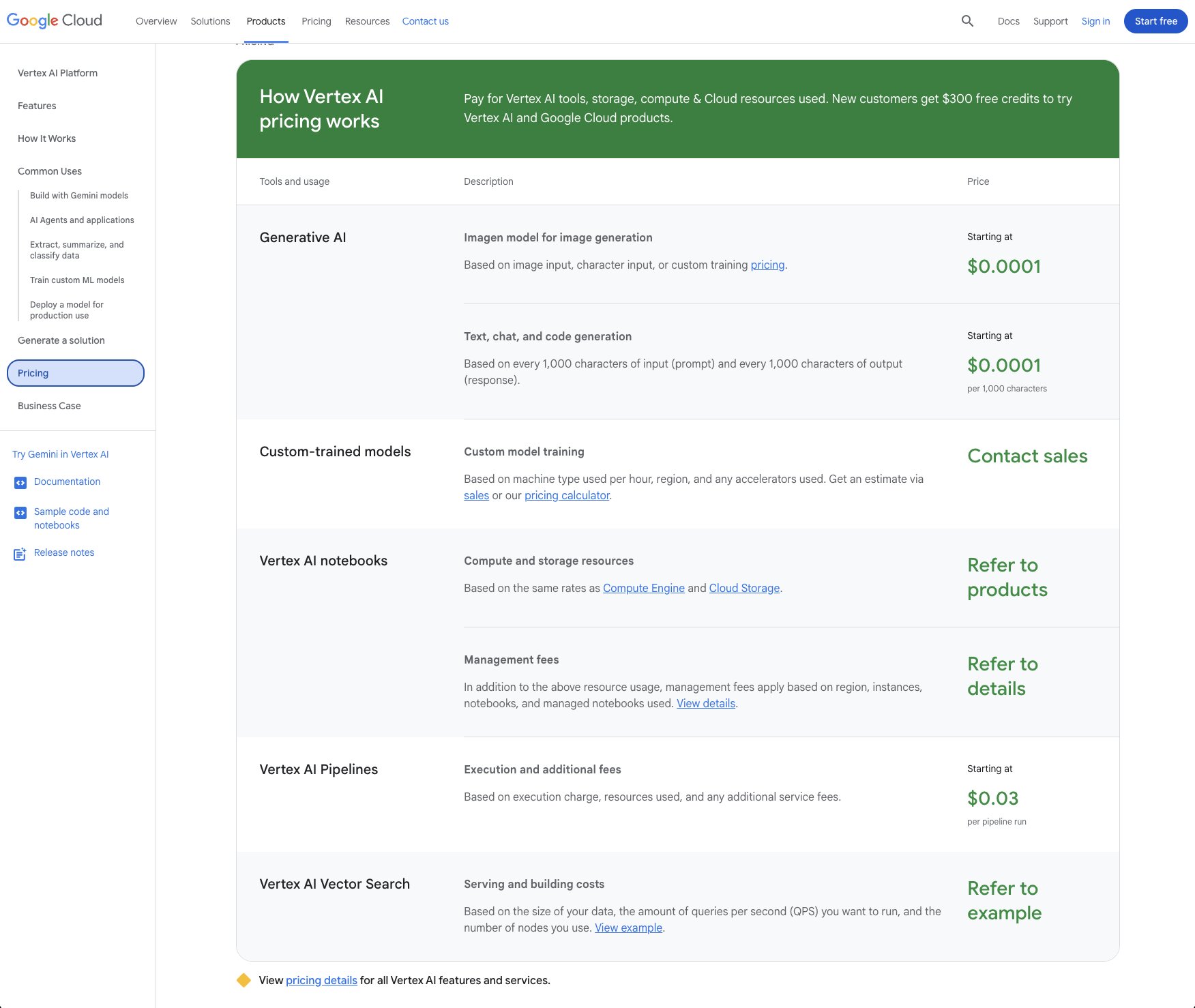Click 'Execution and additional fees' text
The image size is (1195, 1008).
click(x=542, y=769)
